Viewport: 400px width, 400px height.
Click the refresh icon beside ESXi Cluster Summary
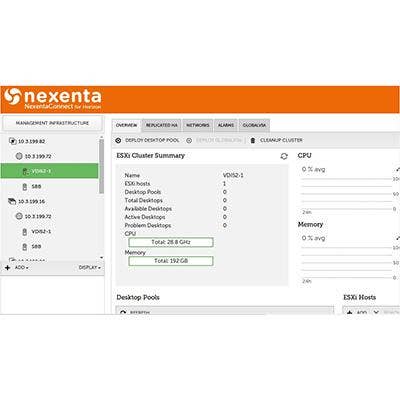tap(284, 156)
